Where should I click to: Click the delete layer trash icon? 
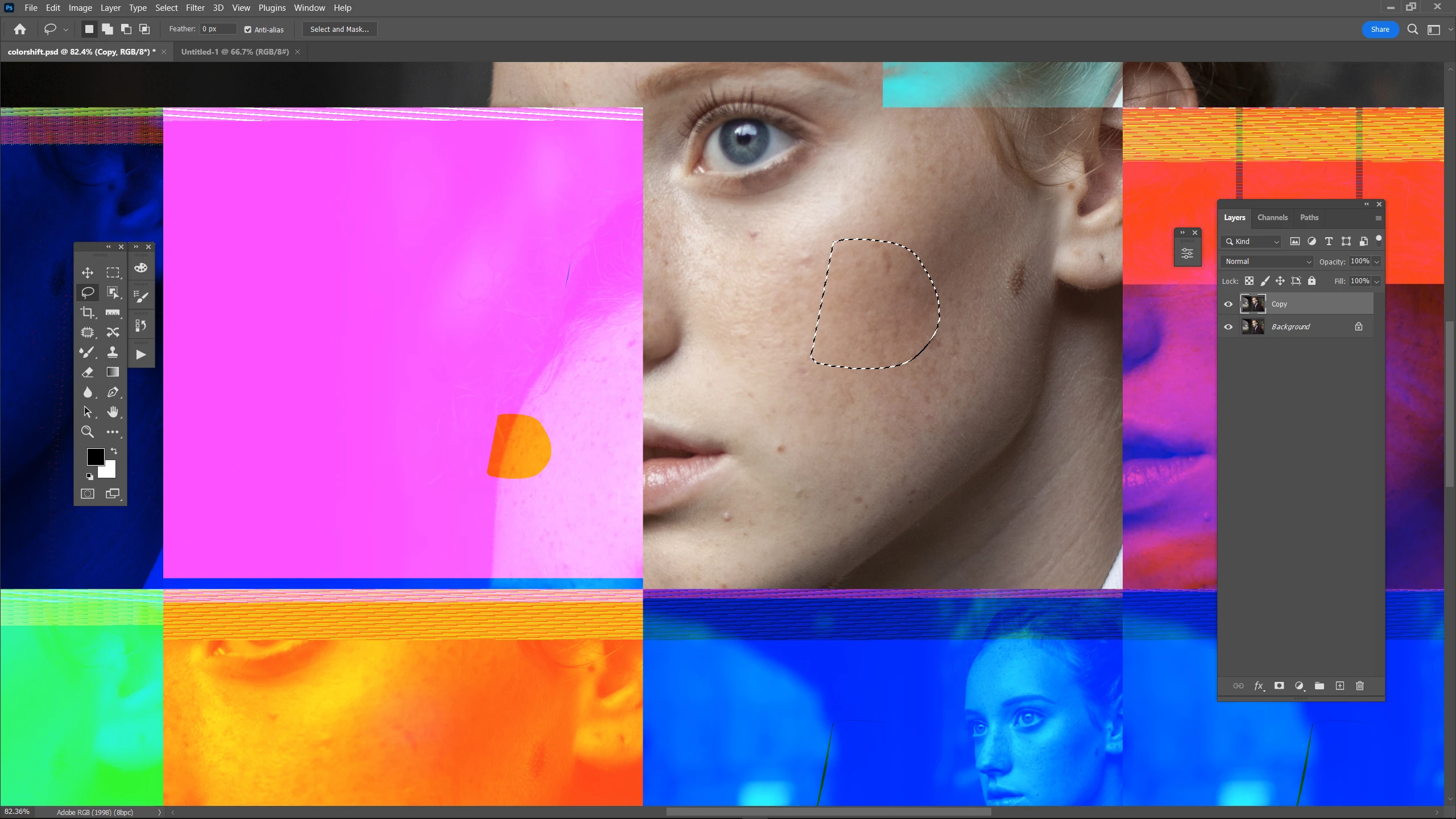coord(1360,686)
